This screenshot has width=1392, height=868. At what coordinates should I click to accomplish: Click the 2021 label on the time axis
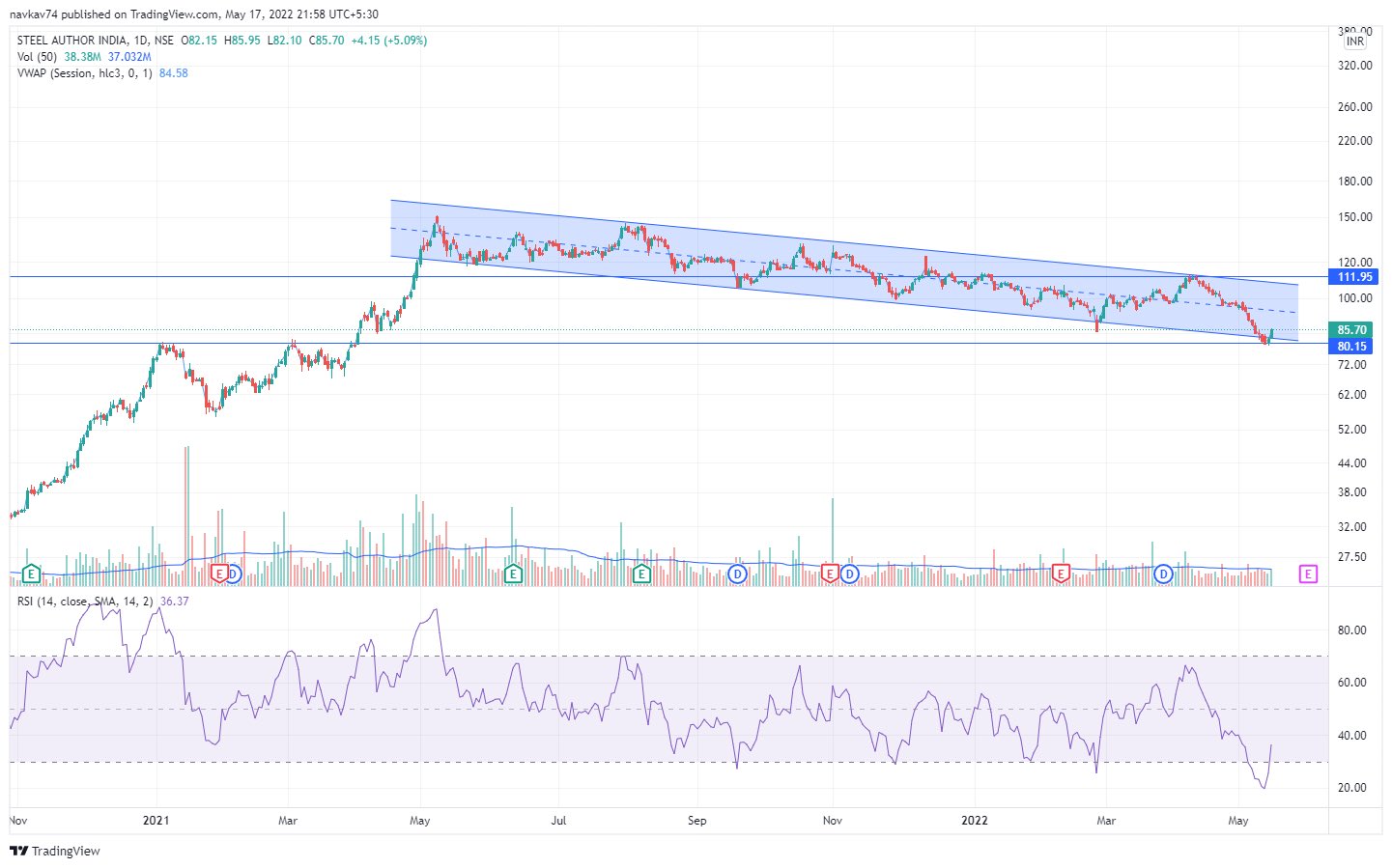coord(156,821)
